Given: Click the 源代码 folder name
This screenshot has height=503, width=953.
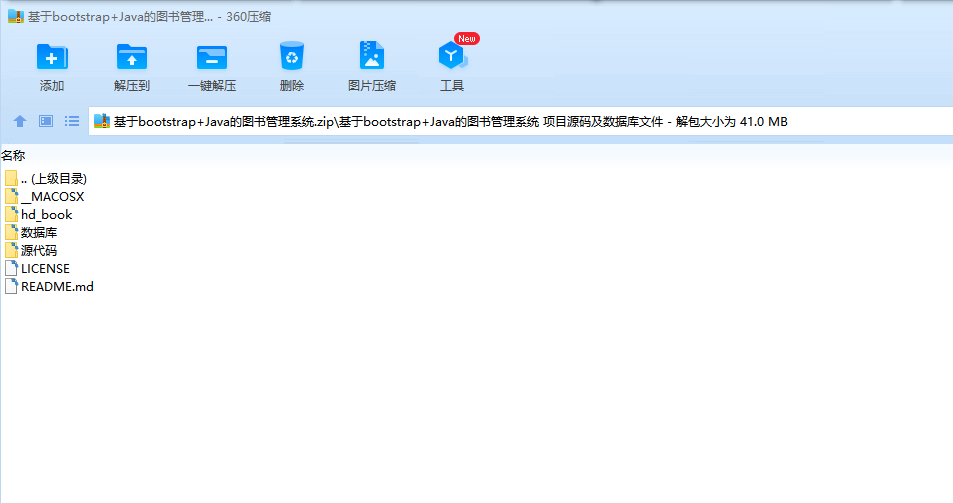Looking at the screenshot, I should [39, 250].
